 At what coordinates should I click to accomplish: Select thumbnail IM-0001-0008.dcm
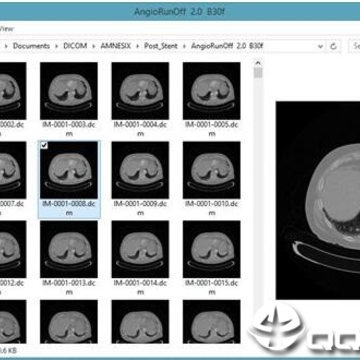click(69, 170)
